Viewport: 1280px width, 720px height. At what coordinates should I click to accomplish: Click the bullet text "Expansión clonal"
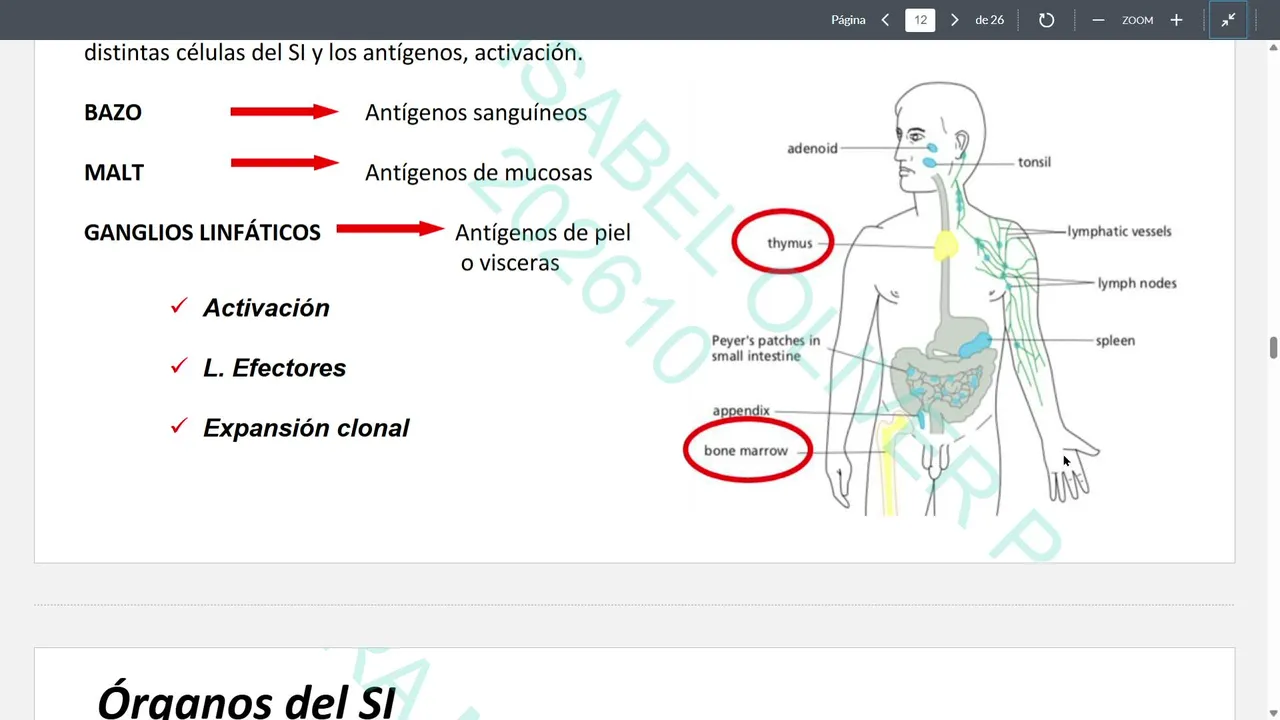click(x=306, y=428)
